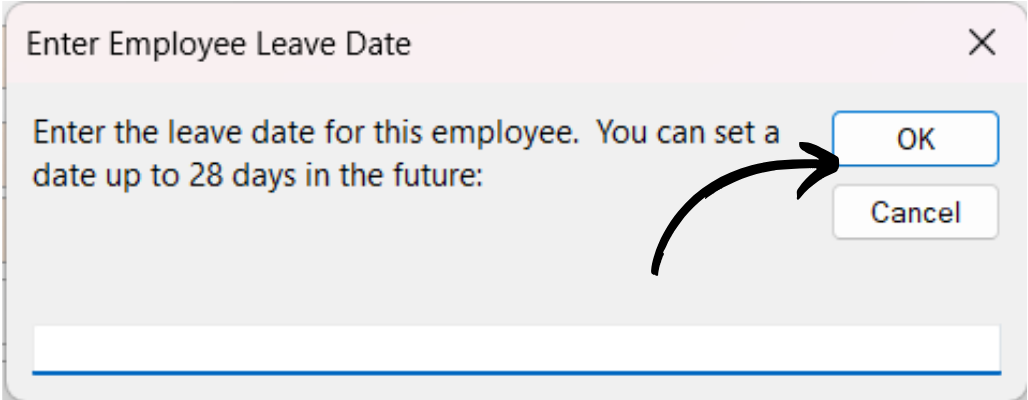Dismiss the leave date prompt via Cancel
Image resolution: width=1028 pixels, height=400 pixels.
915,212
